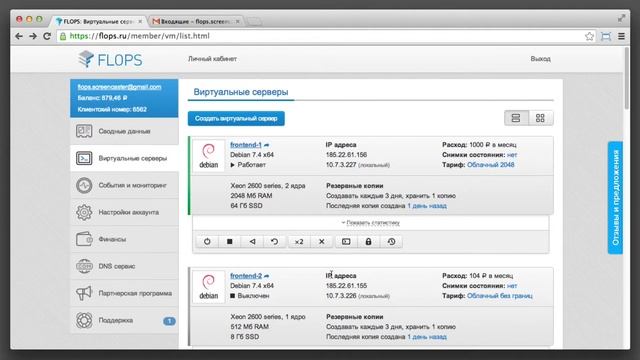640x360 pixels.
Task: Bookmark this page with the star
Action: pyautogui.click(x=589, y=36)
